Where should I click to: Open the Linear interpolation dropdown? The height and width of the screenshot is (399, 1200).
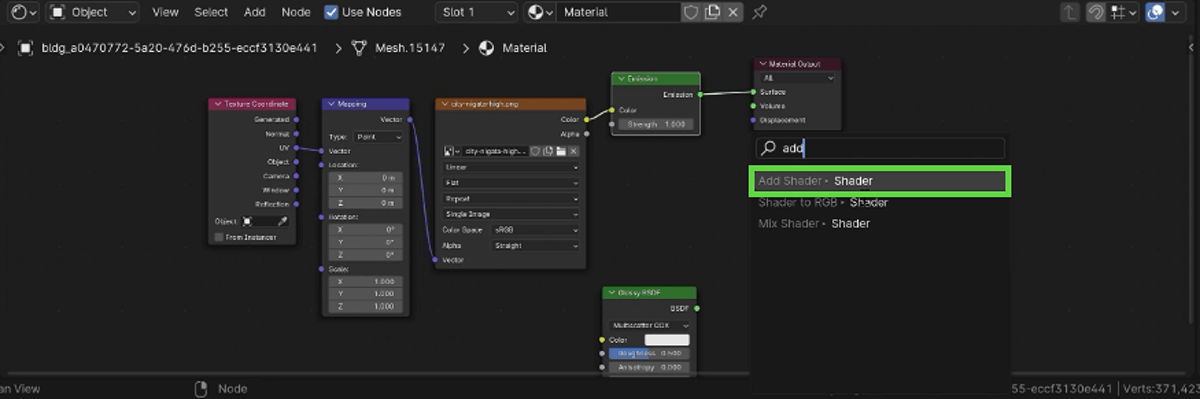tap(511, 167)
